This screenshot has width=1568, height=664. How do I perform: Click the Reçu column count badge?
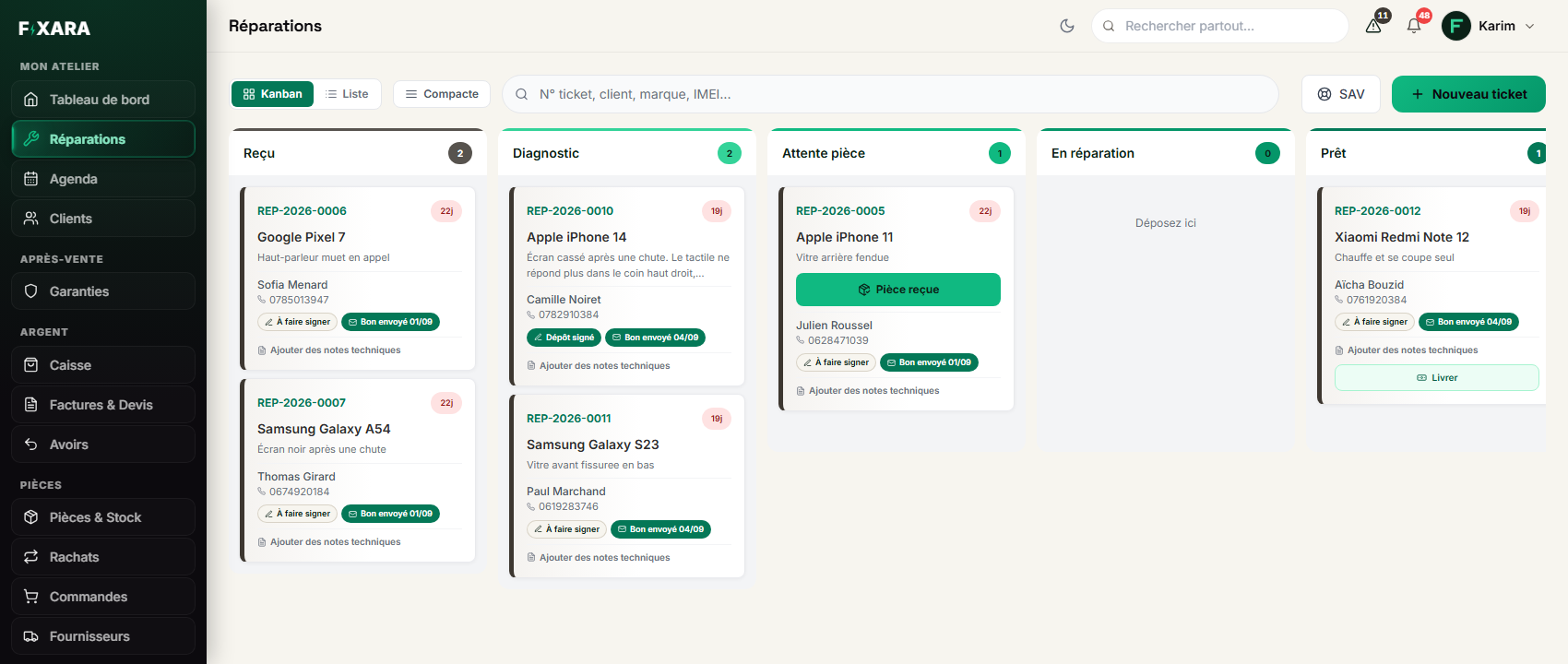460,153
